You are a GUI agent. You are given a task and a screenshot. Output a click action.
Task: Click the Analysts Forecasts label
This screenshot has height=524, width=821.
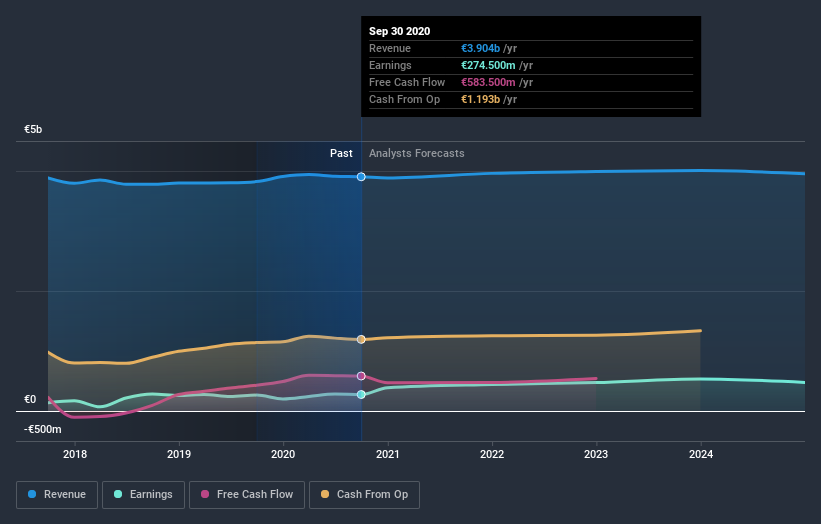[x=417, y=153]
